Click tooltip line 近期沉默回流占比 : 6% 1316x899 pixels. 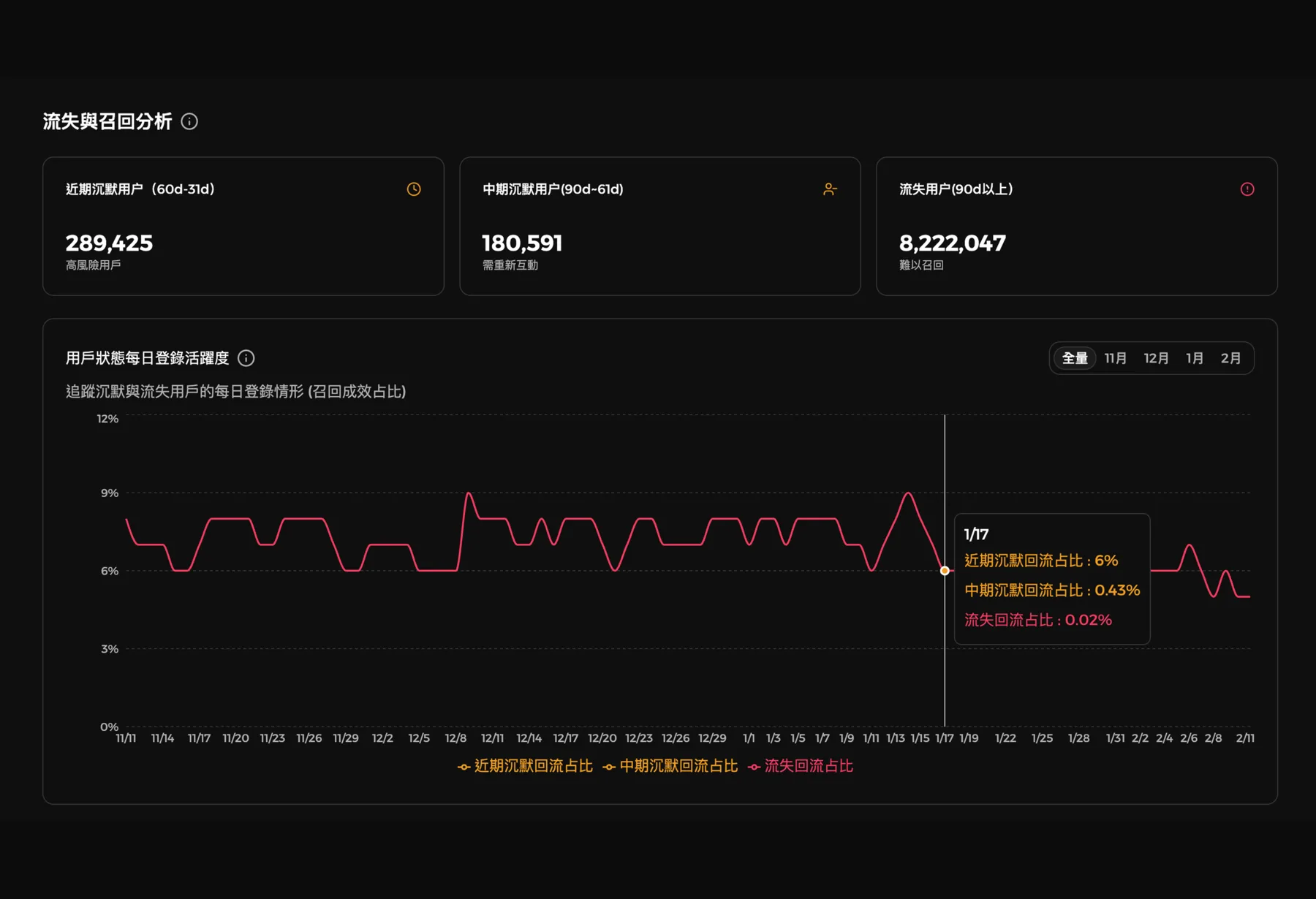(1041, 561)
